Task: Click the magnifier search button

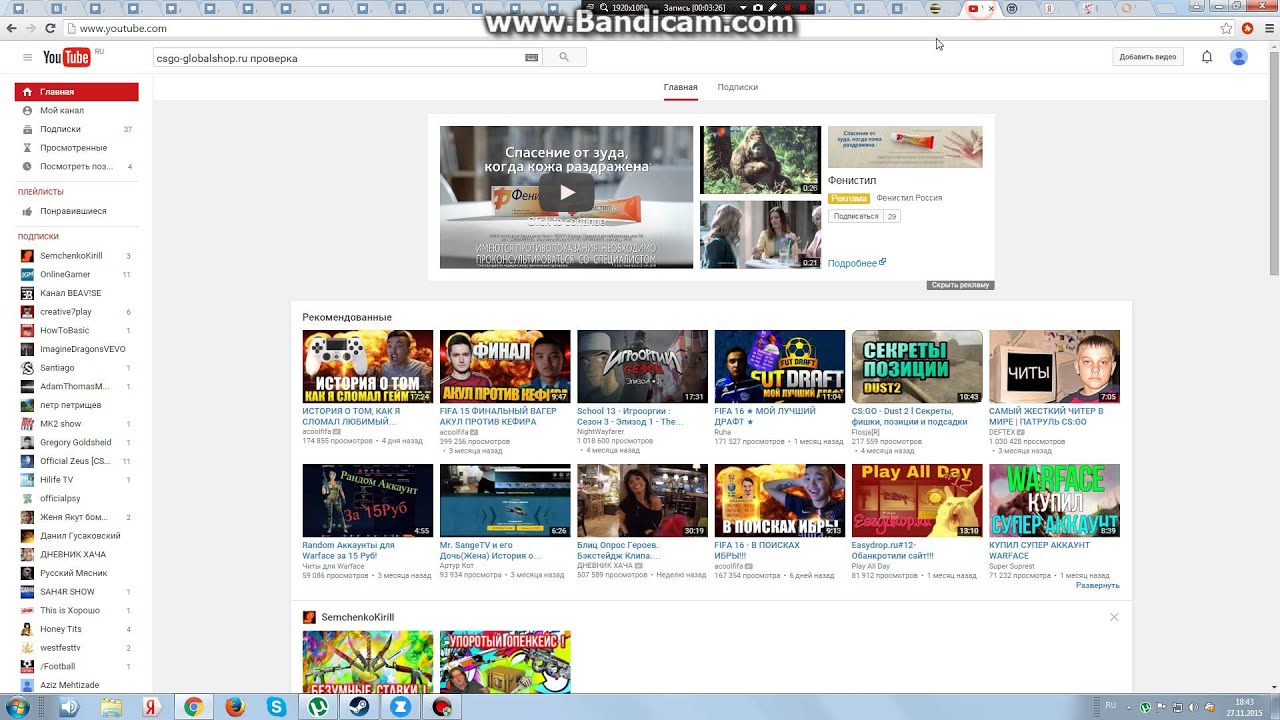Action: pos(564,58)
